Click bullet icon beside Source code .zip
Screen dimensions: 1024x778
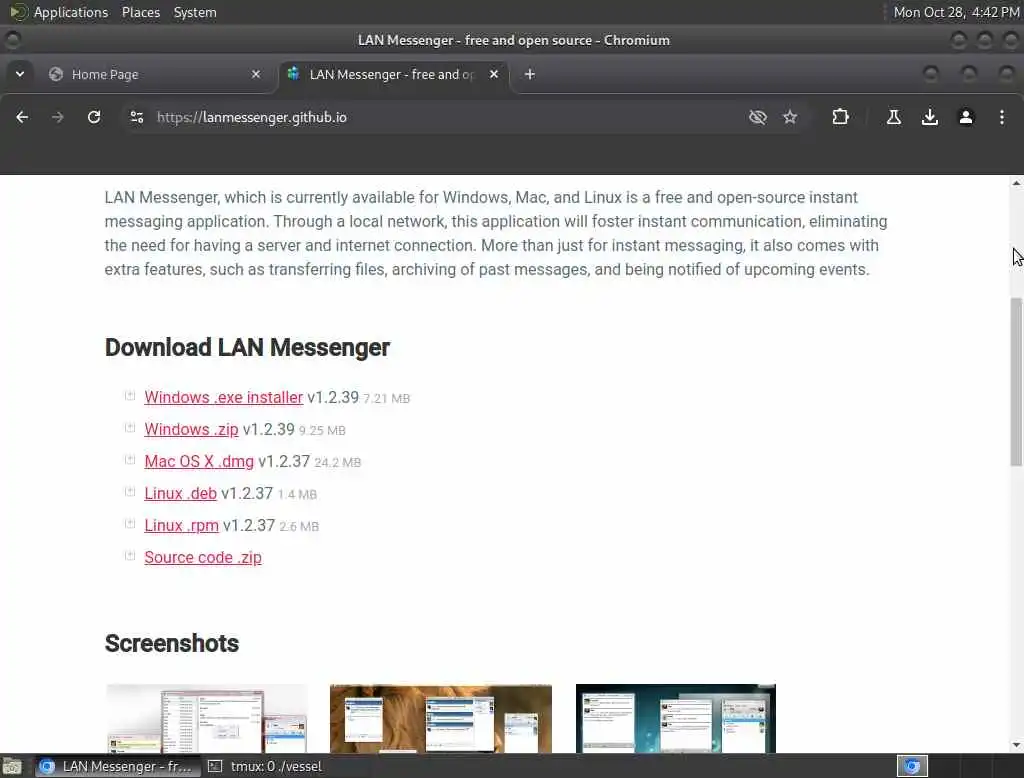click(x=130, y=555)
